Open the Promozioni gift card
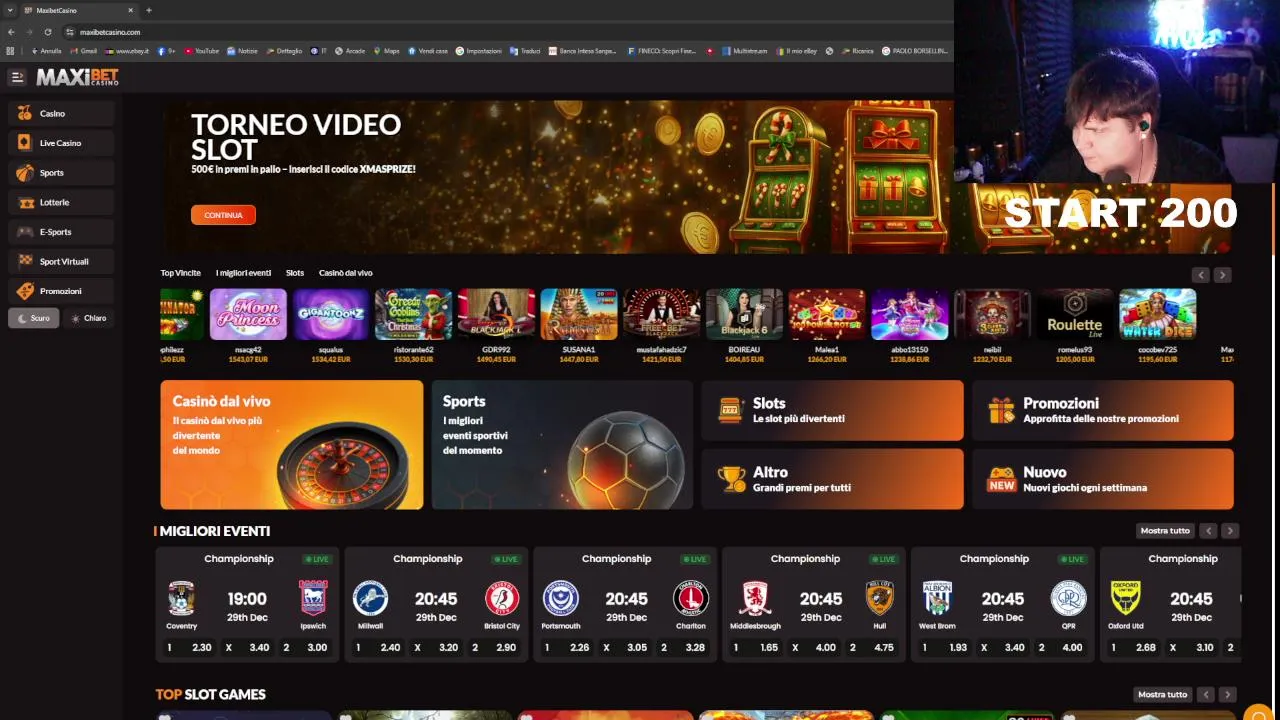 point(1103,410)
